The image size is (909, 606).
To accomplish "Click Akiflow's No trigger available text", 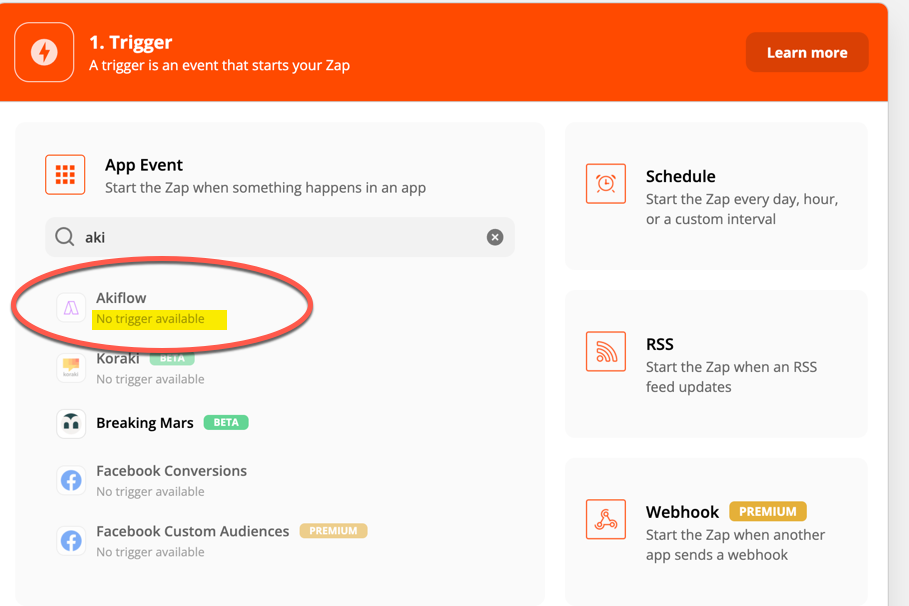I will coord(150,318).
